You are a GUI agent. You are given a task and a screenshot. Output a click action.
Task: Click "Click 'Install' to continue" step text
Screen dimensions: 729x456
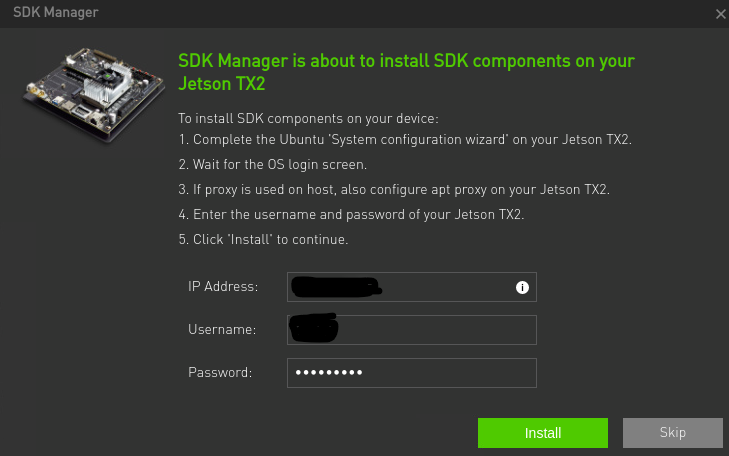[x=263, y=239]
